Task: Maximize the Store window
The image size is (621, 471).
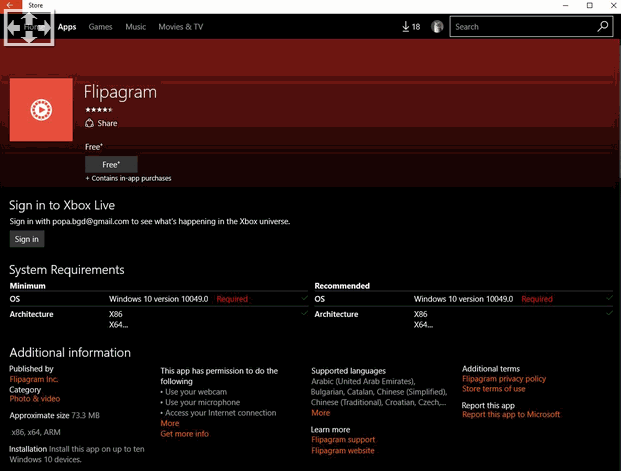Action: click(x=590, y=5)
